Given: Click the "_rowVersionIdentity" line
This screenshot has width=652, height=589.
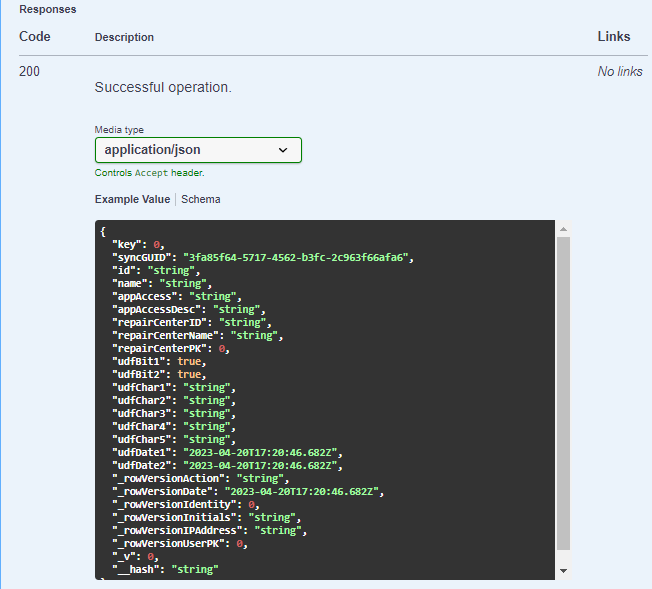Looking at the screenshot, I should pos(186,505).
